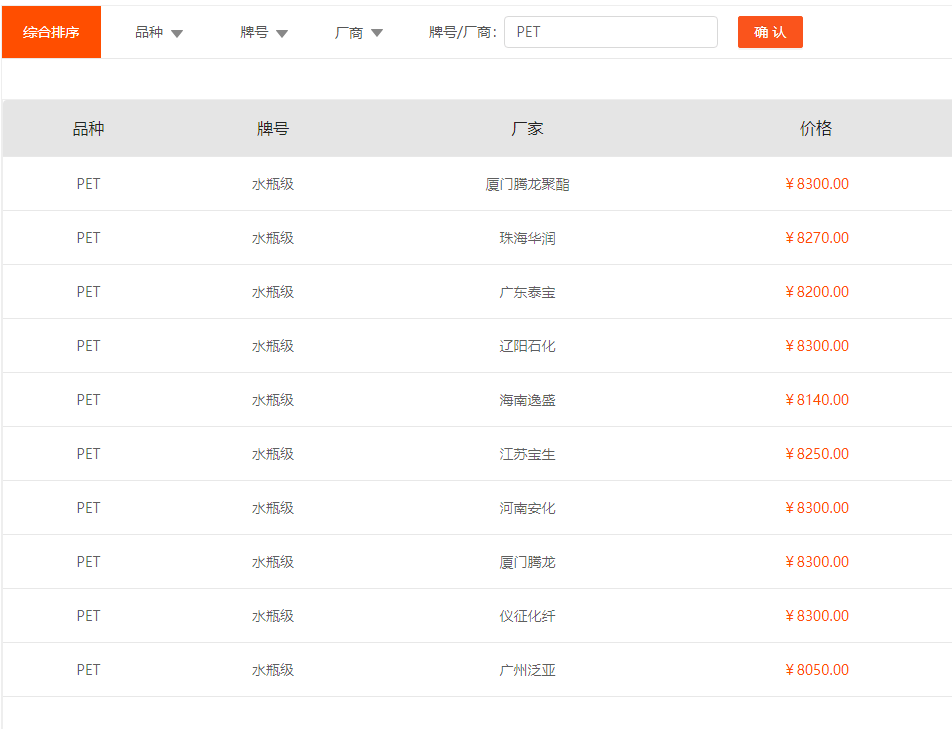This screenshot has height=729, width=952.
Task: Select manufacturer 海南逸盛
Action: [x=527, y=400]
